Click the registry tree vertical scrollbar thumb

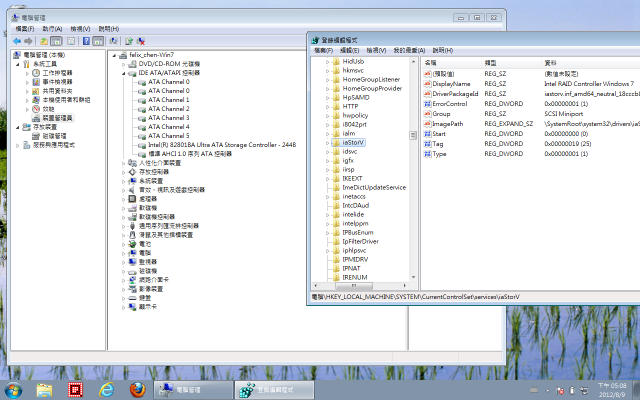pyautogui.click(x=413, y=136)
